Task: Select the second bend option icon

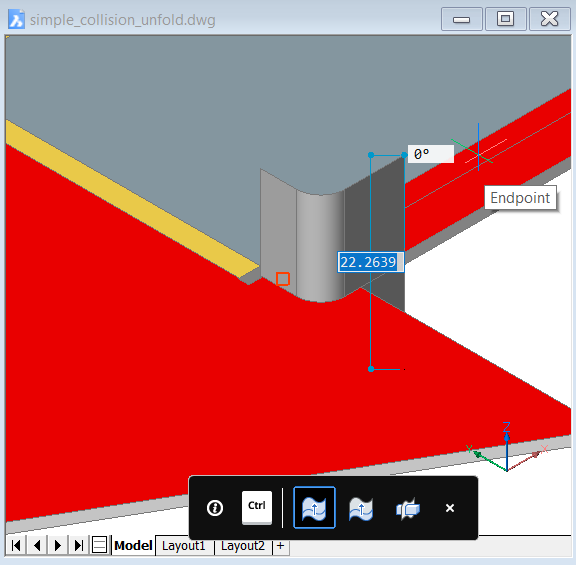Action: click(361, 508)
